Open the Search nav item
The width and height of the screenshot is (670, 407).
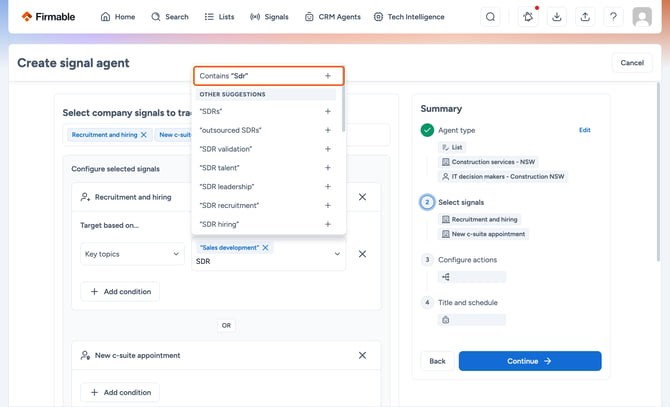(x=170, y=17)
